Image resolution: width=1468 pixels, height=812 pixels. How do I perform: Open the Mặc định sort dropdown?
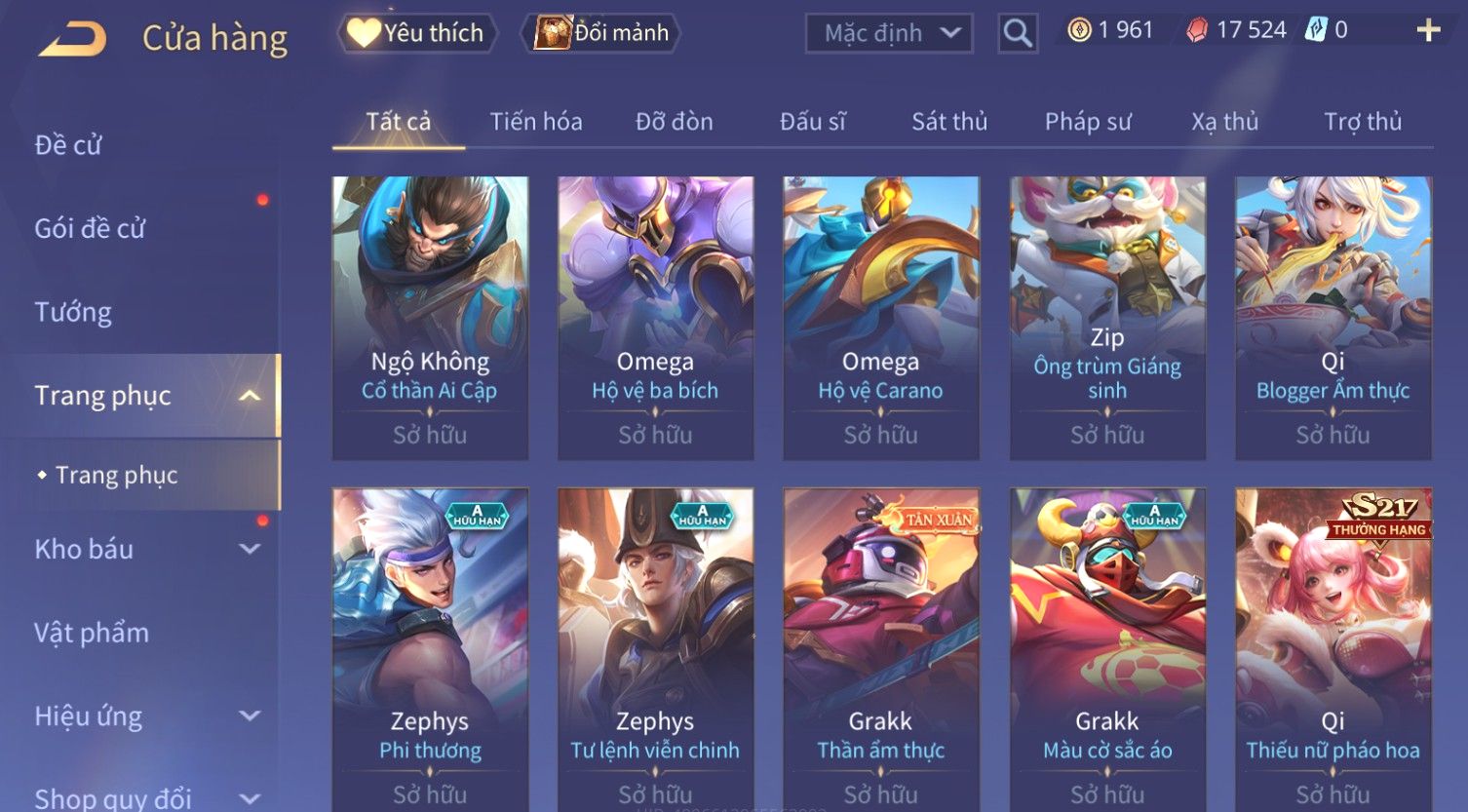[x=889, y=33]
